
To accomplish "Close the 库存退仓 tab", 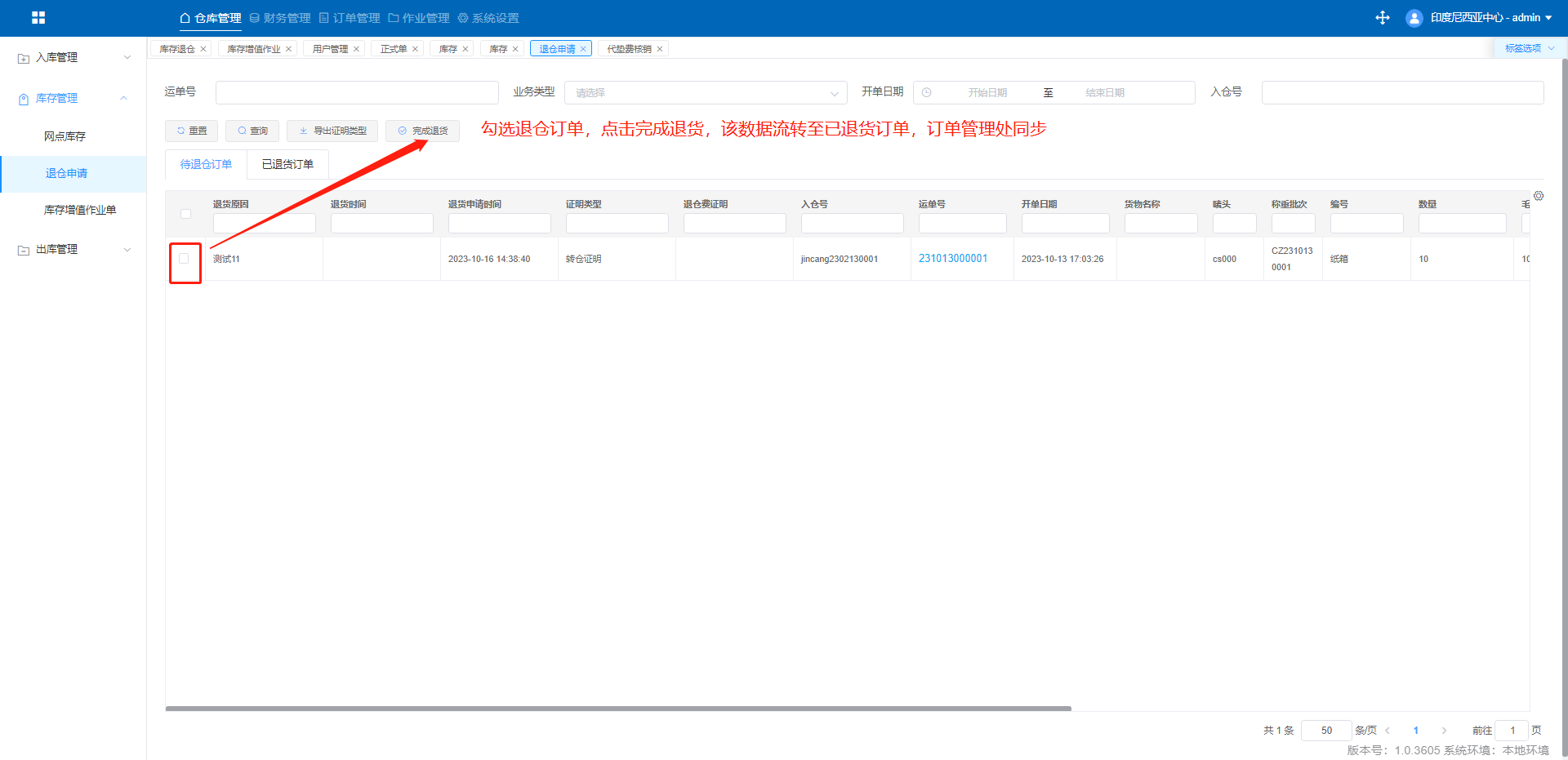I will pyautogui.click(x=203, y=49).
